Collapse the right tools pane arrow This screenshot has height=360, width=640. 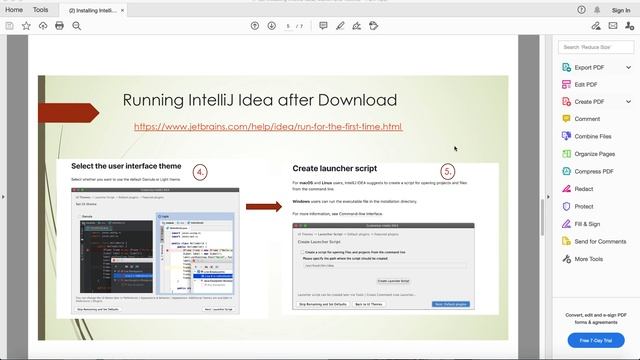coord(548,197)
